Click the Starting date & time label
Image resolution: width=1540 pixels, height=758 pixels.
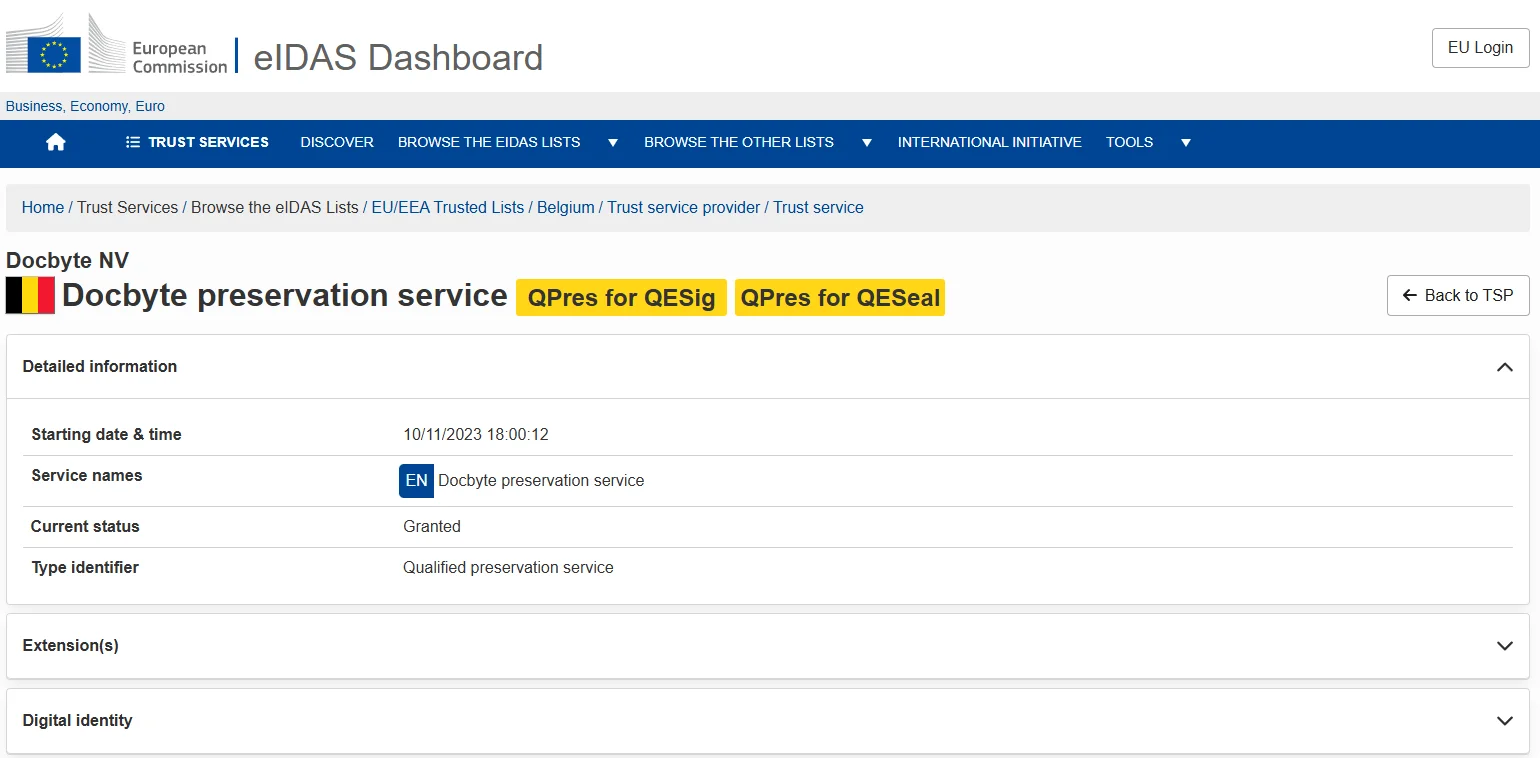pos(107,435)
